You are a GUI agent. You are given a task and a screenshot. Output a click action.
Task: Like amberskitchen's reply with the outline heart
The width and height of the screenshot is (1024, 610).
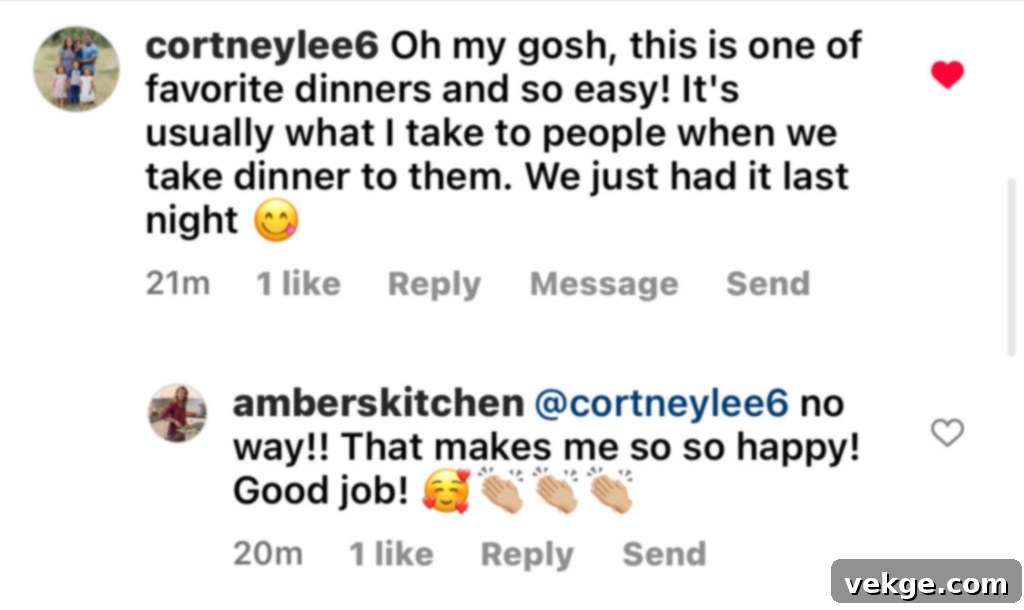(947, 433)
